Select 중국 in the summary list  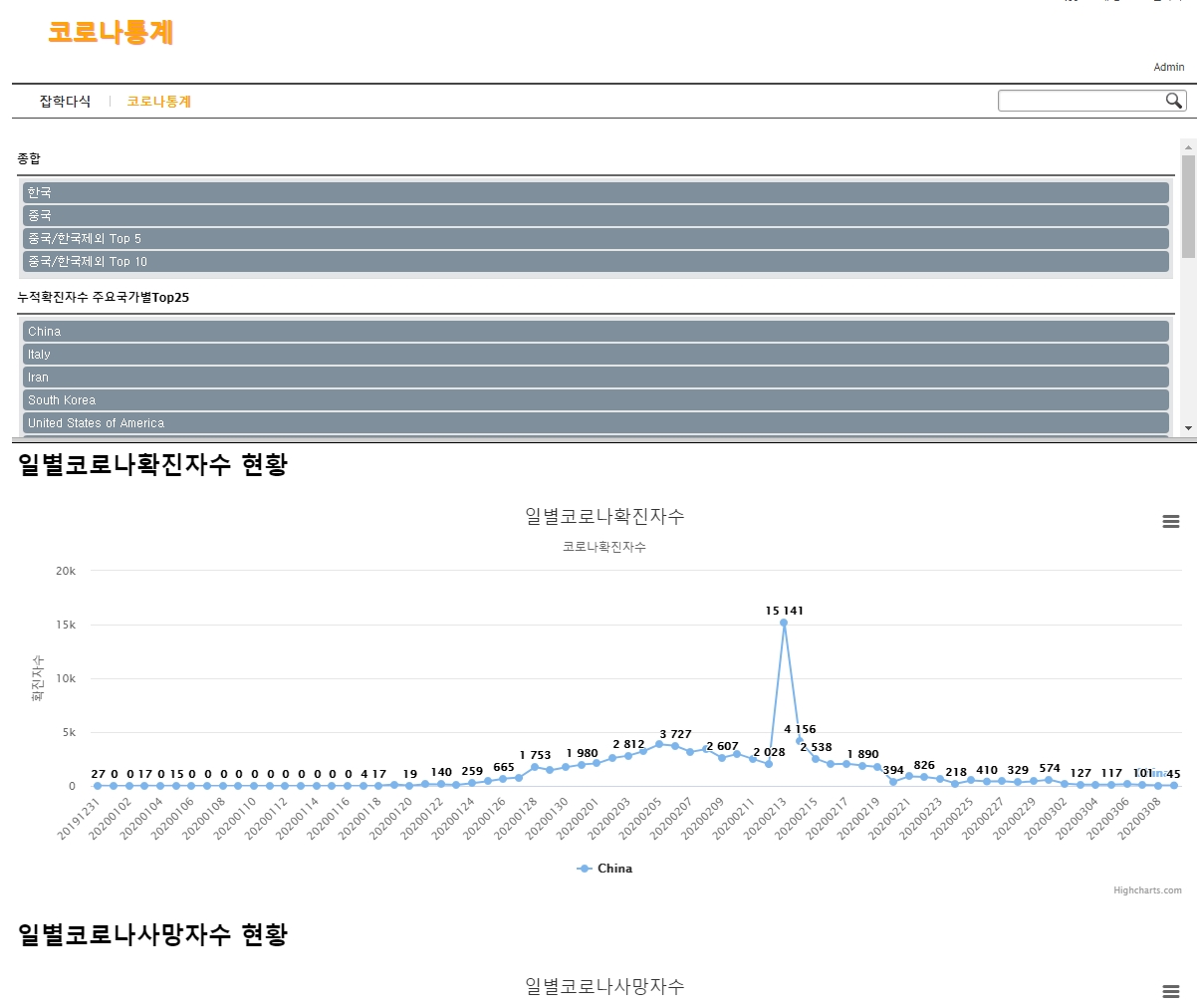596,215
